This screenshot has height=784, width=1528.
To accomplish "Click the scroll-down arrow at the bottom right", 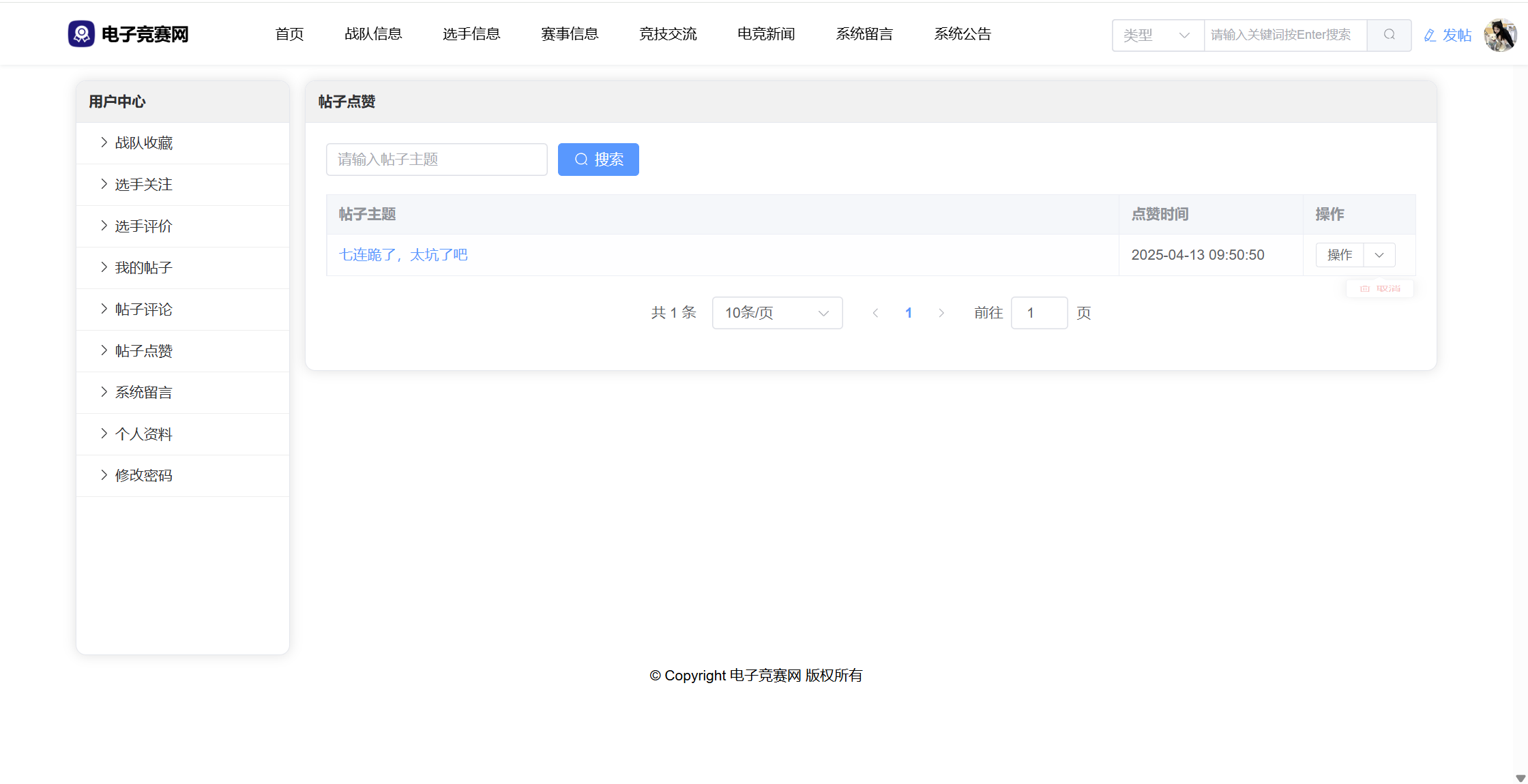I will [1520, 778].
